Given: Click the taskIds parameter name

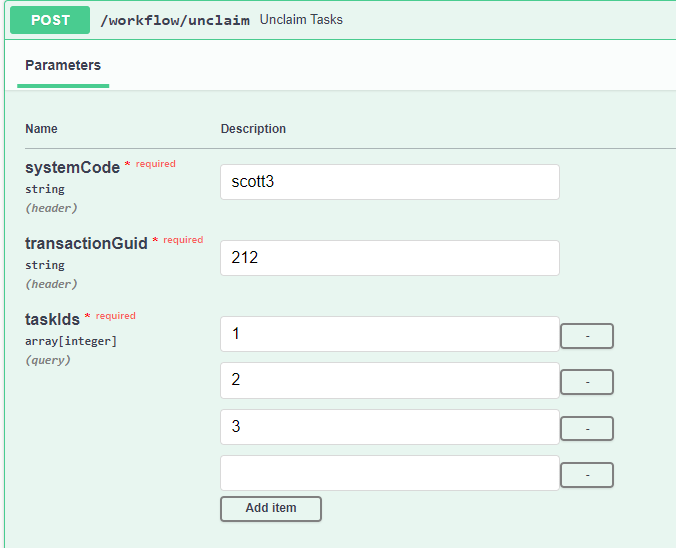Looking at the screenshot, I should coord(52,319).
